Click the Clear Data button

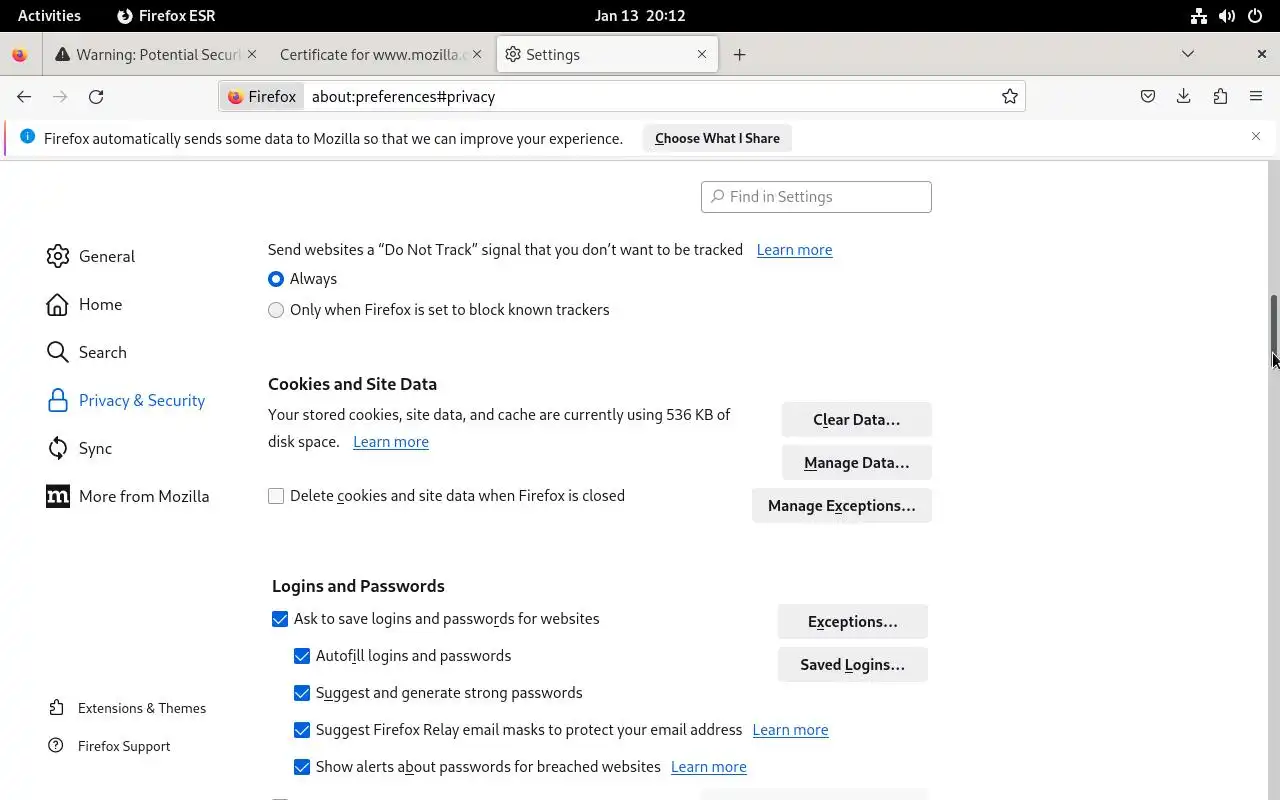(856, 420)
